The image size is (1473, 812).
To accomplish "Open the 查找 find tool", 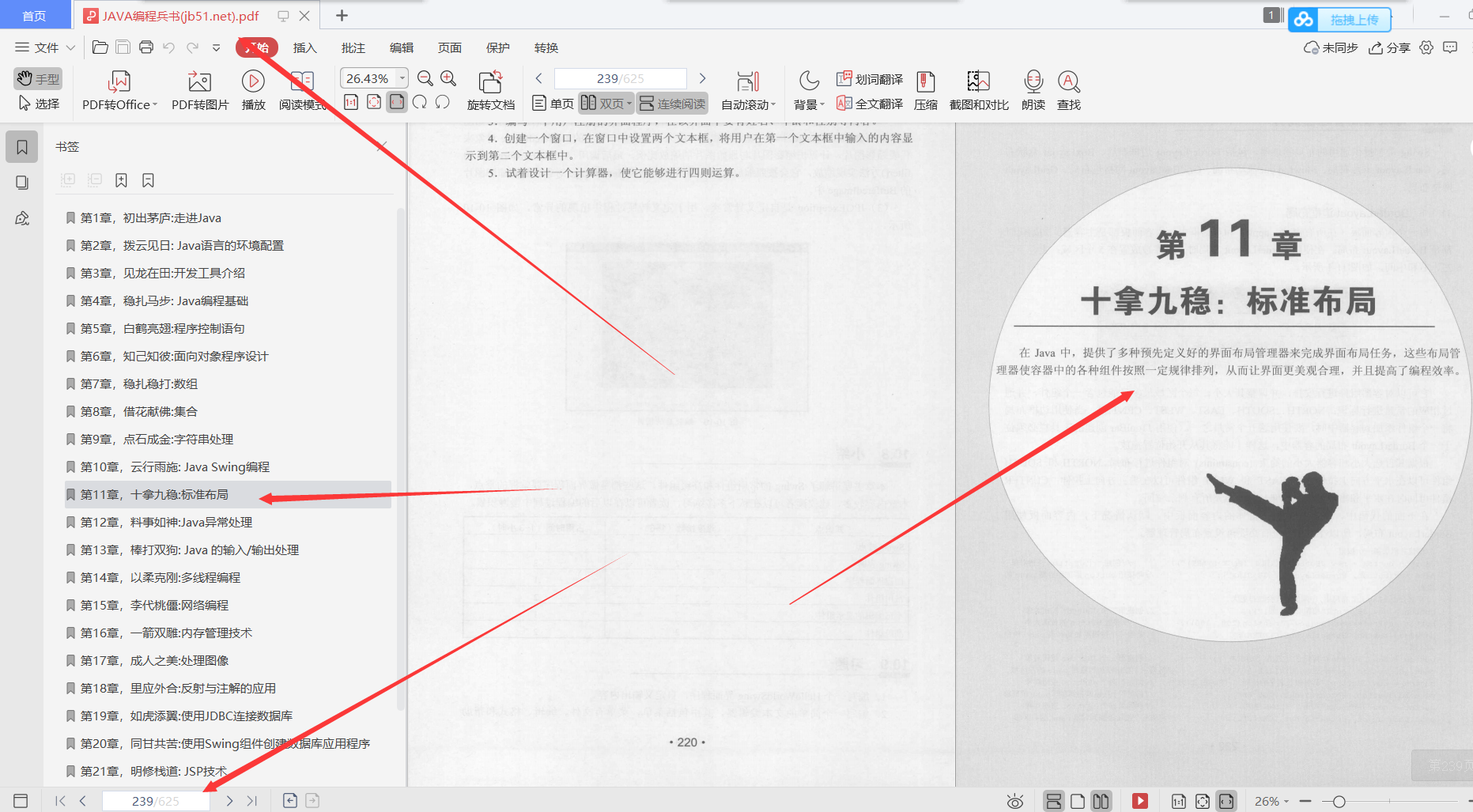I will coord(1069,91).
